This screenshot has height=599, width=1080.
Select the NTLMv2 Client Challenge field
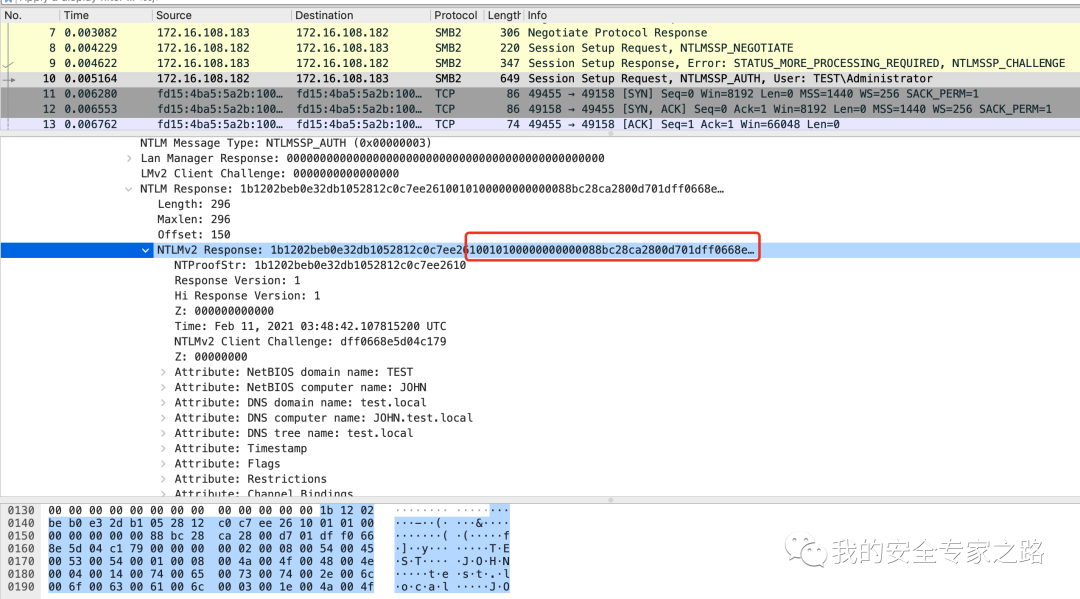(310, 341)
